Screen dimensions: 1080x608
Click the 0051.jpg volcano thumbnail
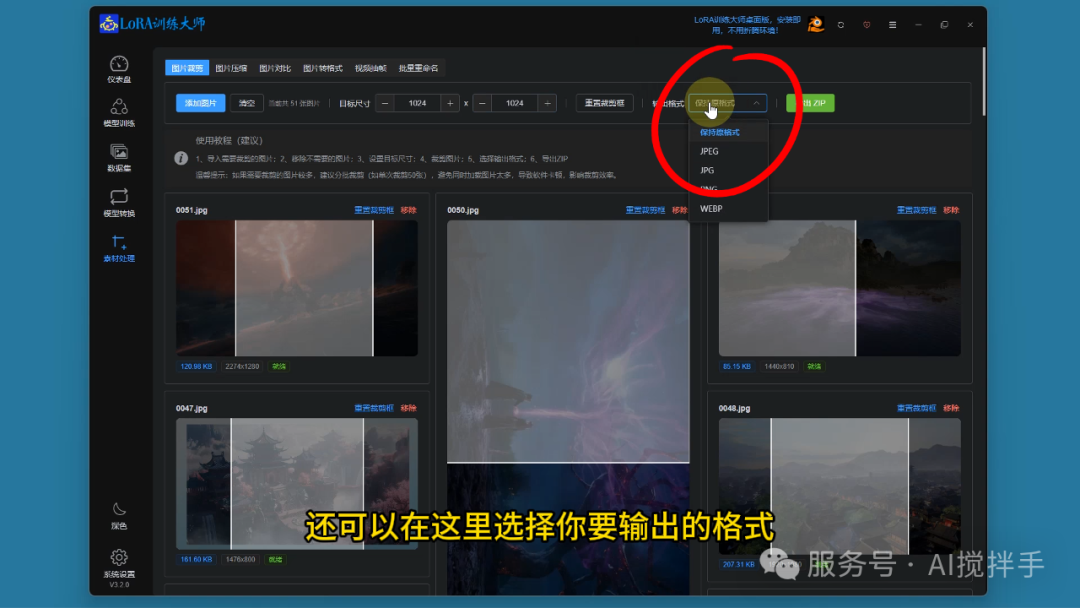tap(297, 288)
